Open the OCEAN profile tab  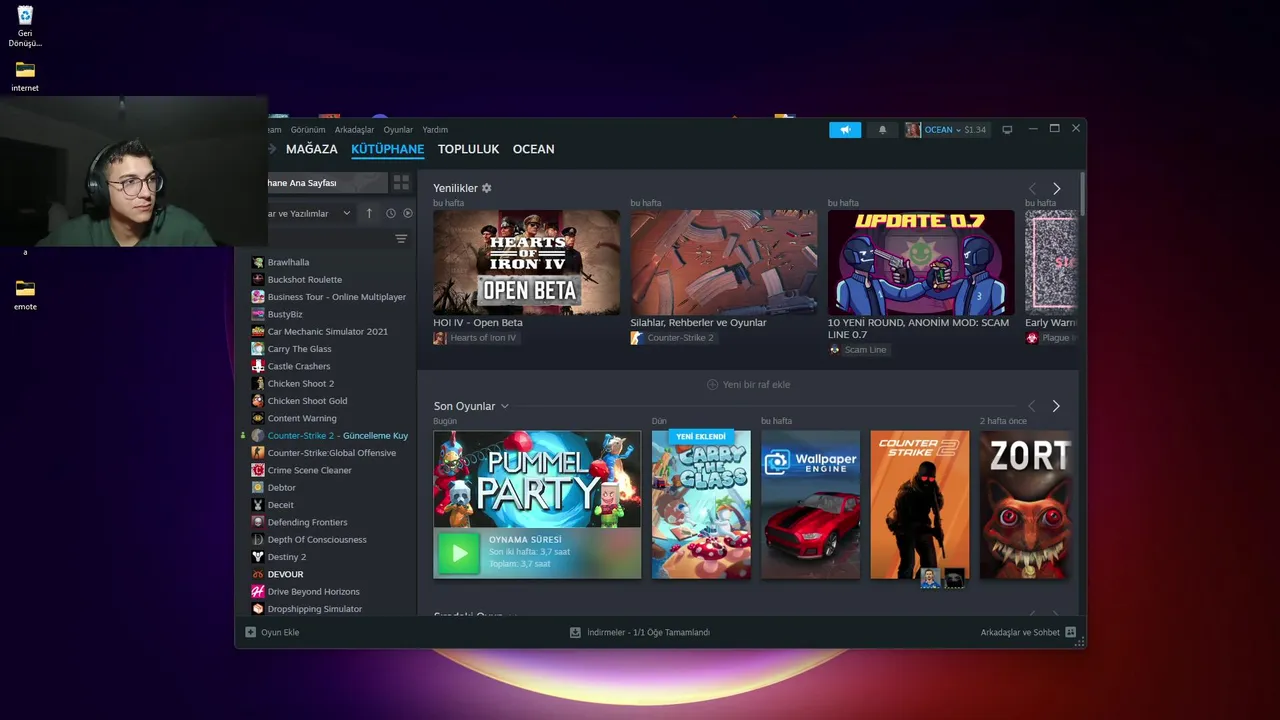[533, 149]
